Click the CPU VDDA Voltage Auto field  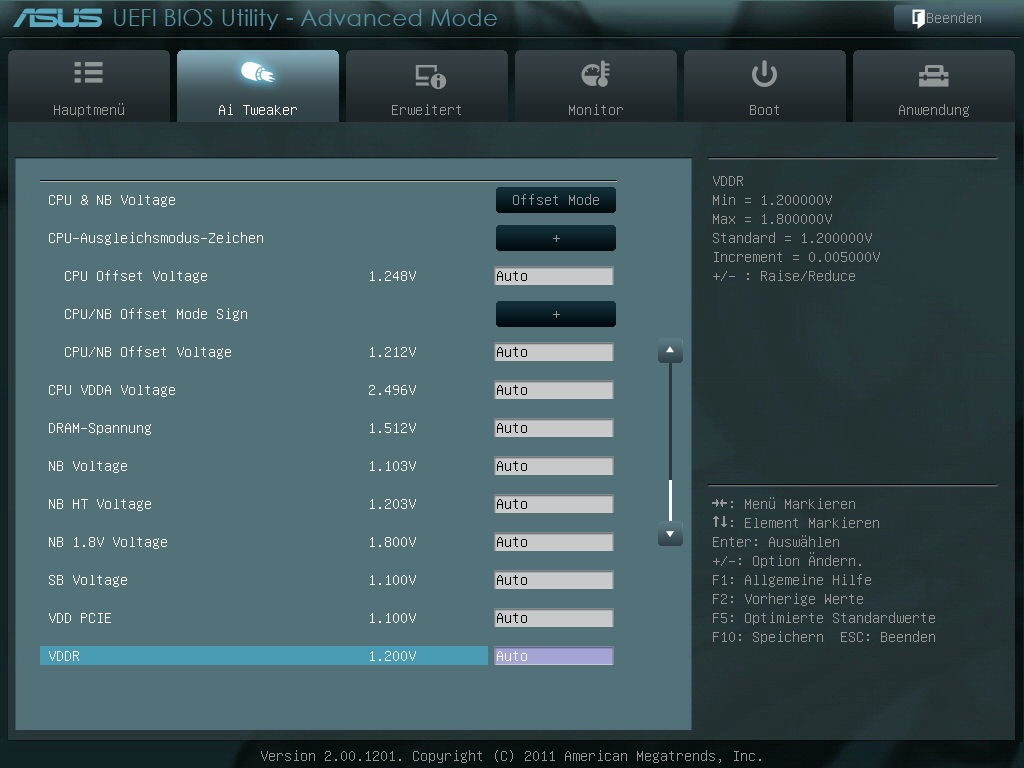554,390
